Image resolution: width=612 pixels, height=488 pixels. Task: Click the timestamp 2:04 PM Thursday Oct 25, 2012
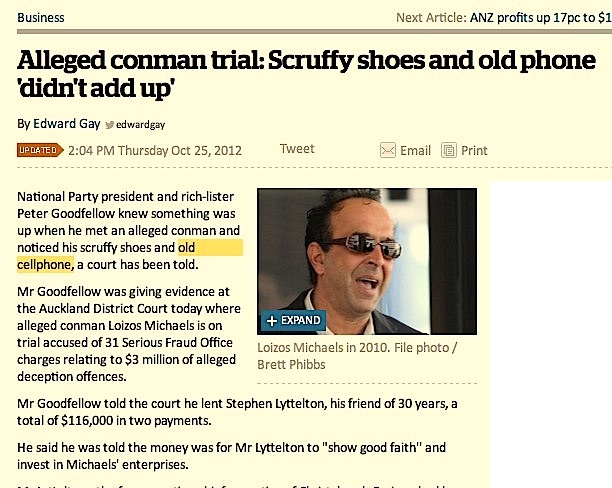(x=155, y=151)
